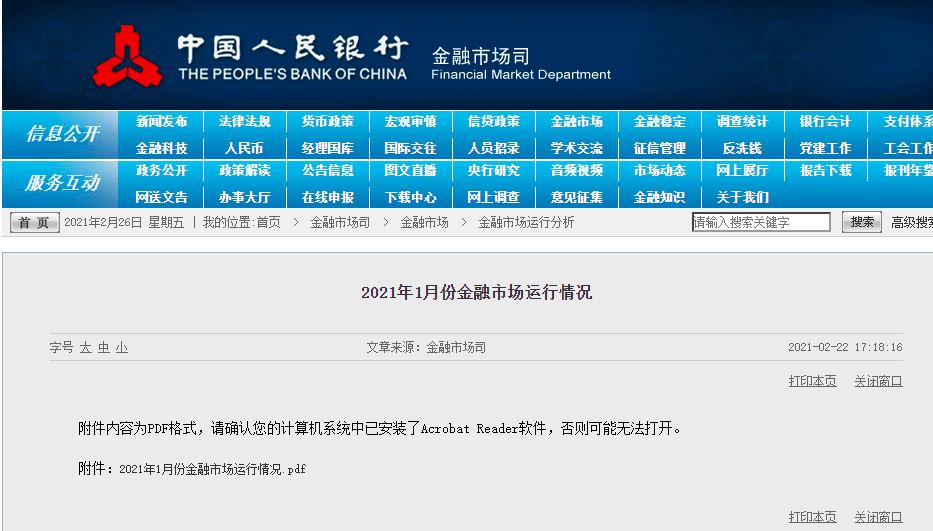Go to 金融知识 section
The width and height of the screenshot is (933, 531).
click(659, 197)
